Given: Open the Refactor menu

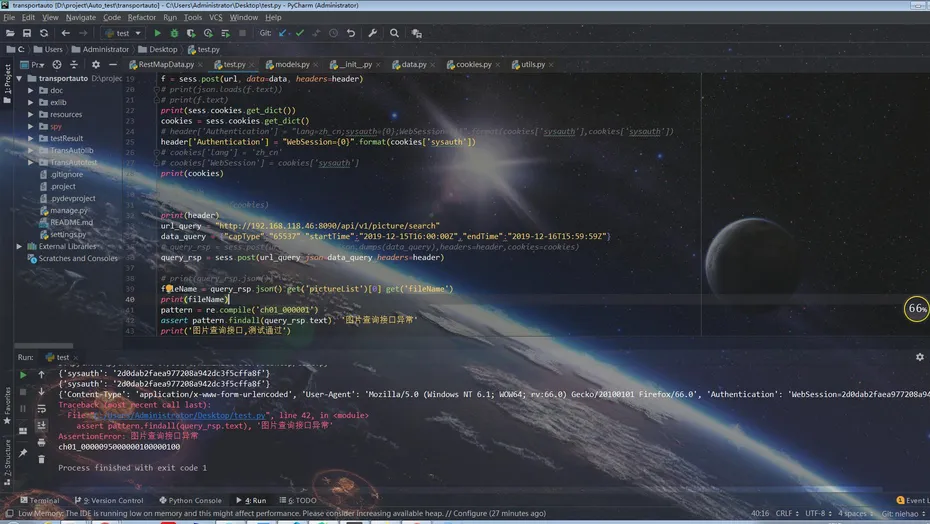Looking at the screenshot, I should click(x=142, y=17).
